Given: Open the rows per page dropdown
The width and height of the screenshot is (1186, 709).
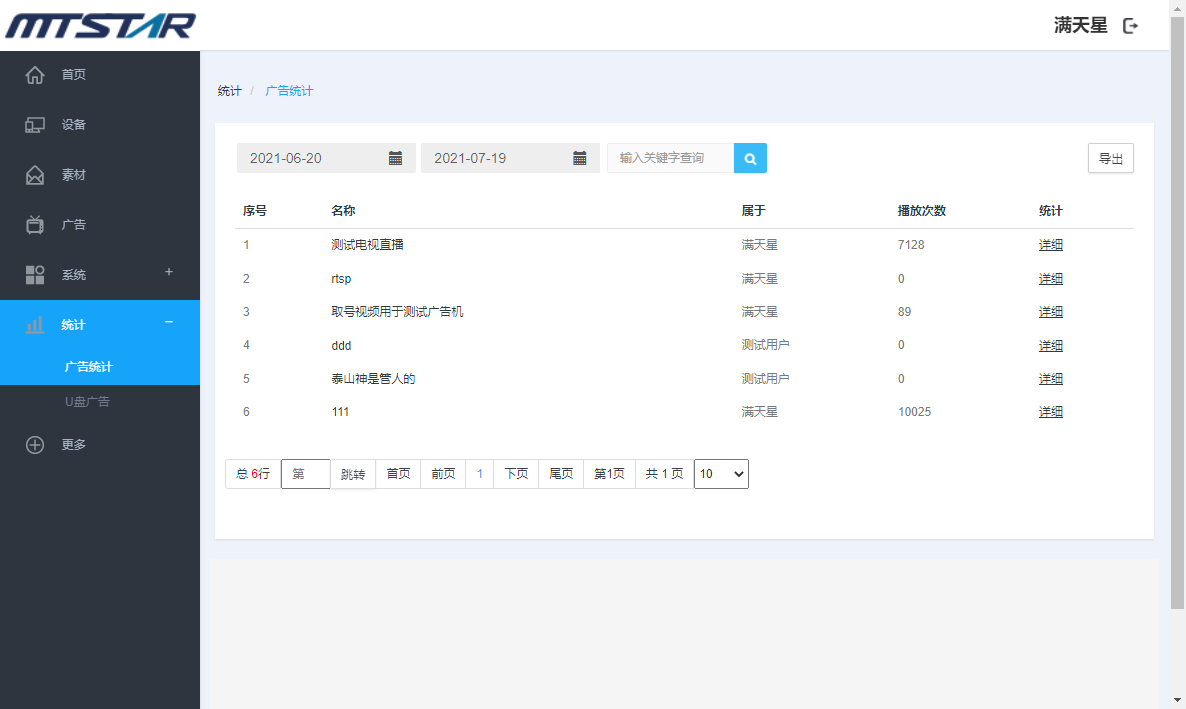Looking at the screenshot, I should click(x=721, y=474).
